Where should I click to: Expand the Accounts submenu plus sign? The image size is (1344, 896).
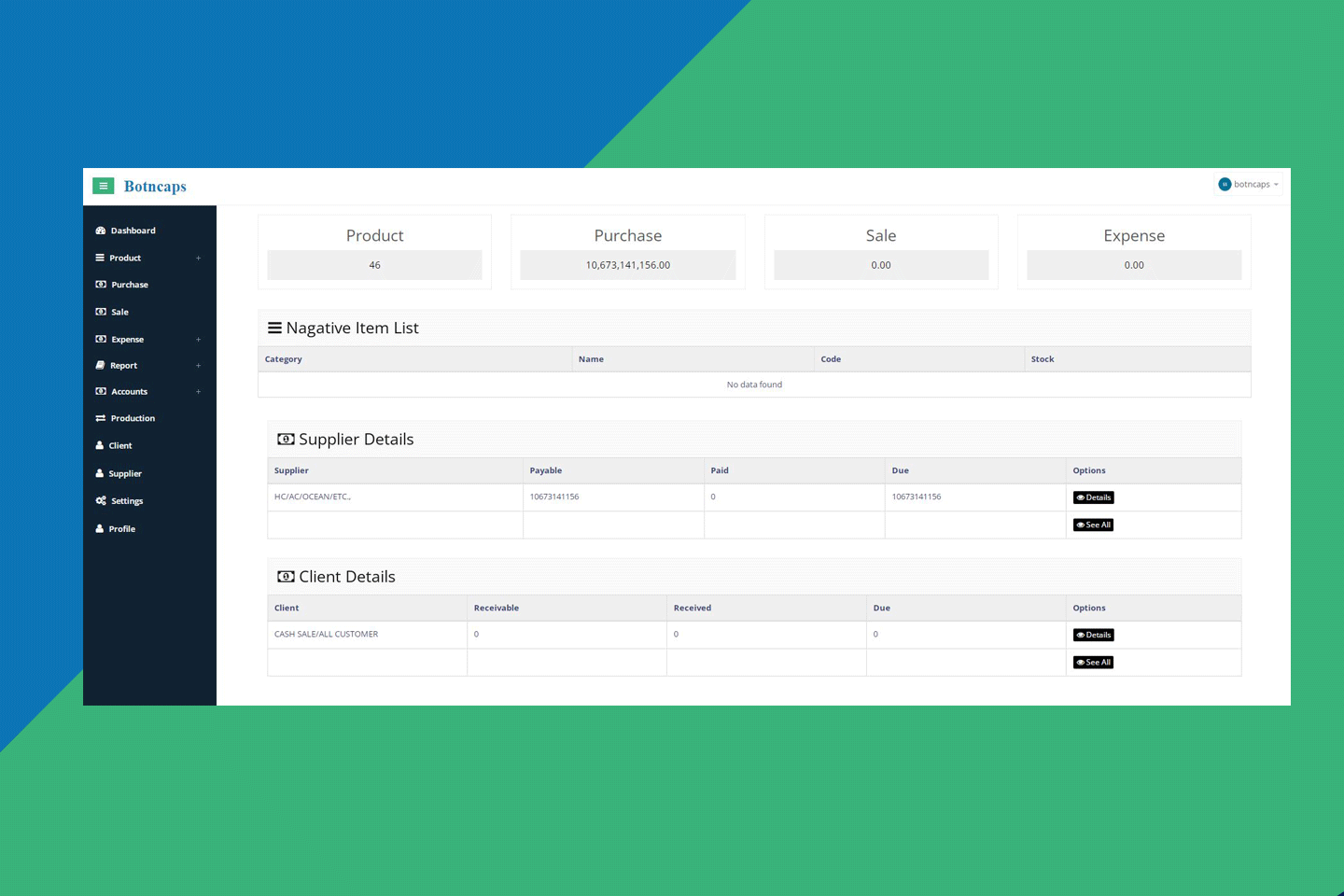(x=198, y=392)
